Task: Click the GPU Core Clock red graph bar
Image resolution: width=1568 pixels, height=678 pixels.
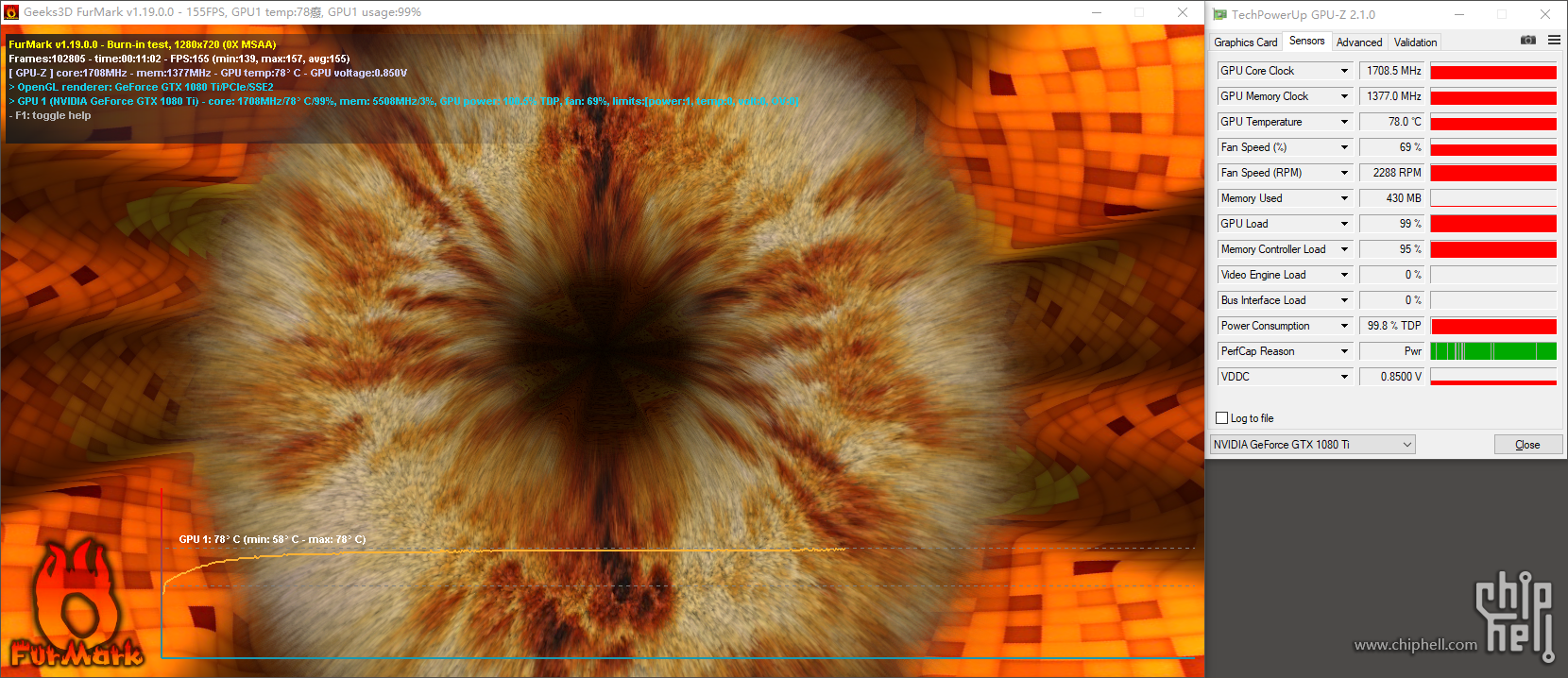Action: [1493, 71]
